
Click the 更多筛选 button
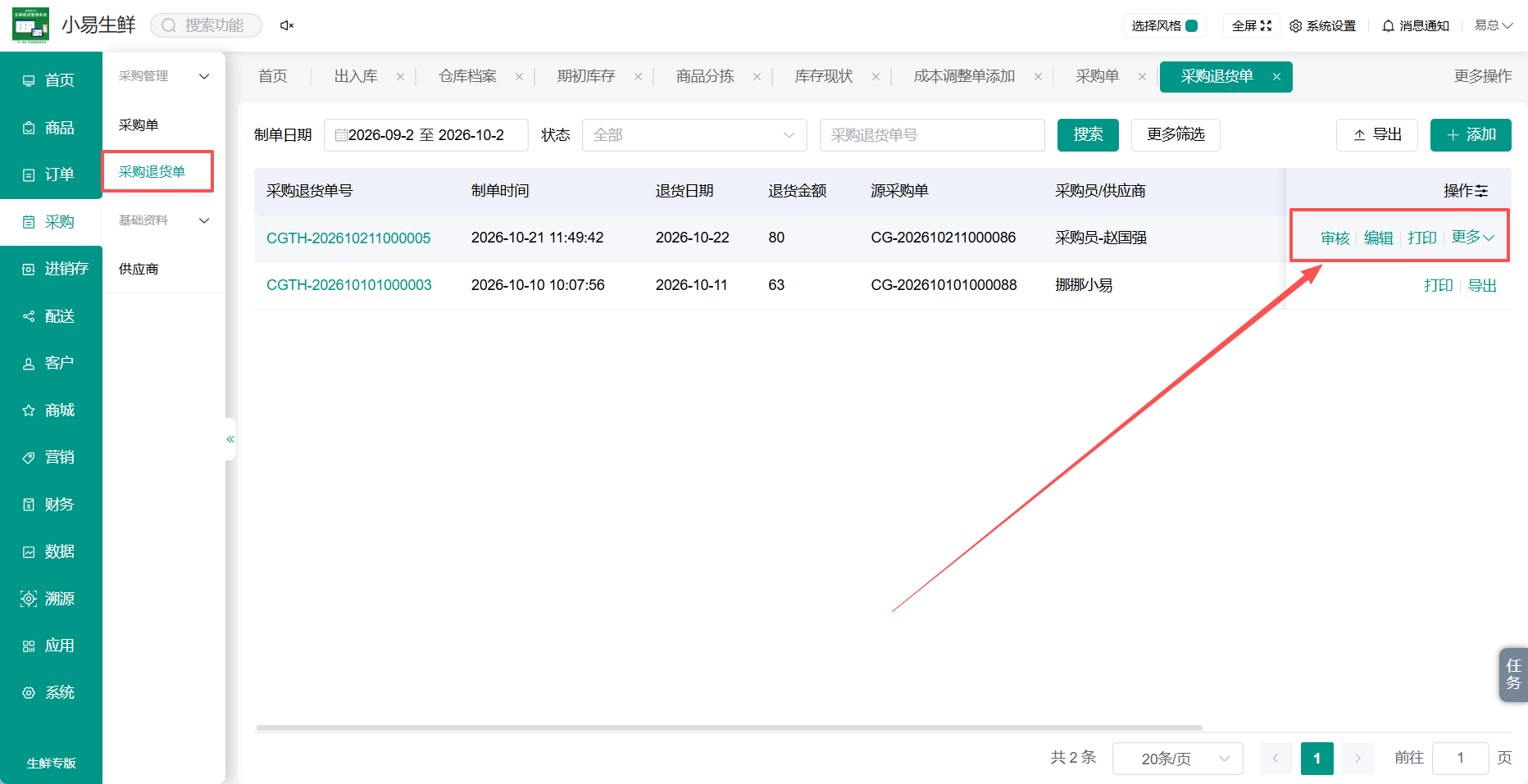point(1176,135)
